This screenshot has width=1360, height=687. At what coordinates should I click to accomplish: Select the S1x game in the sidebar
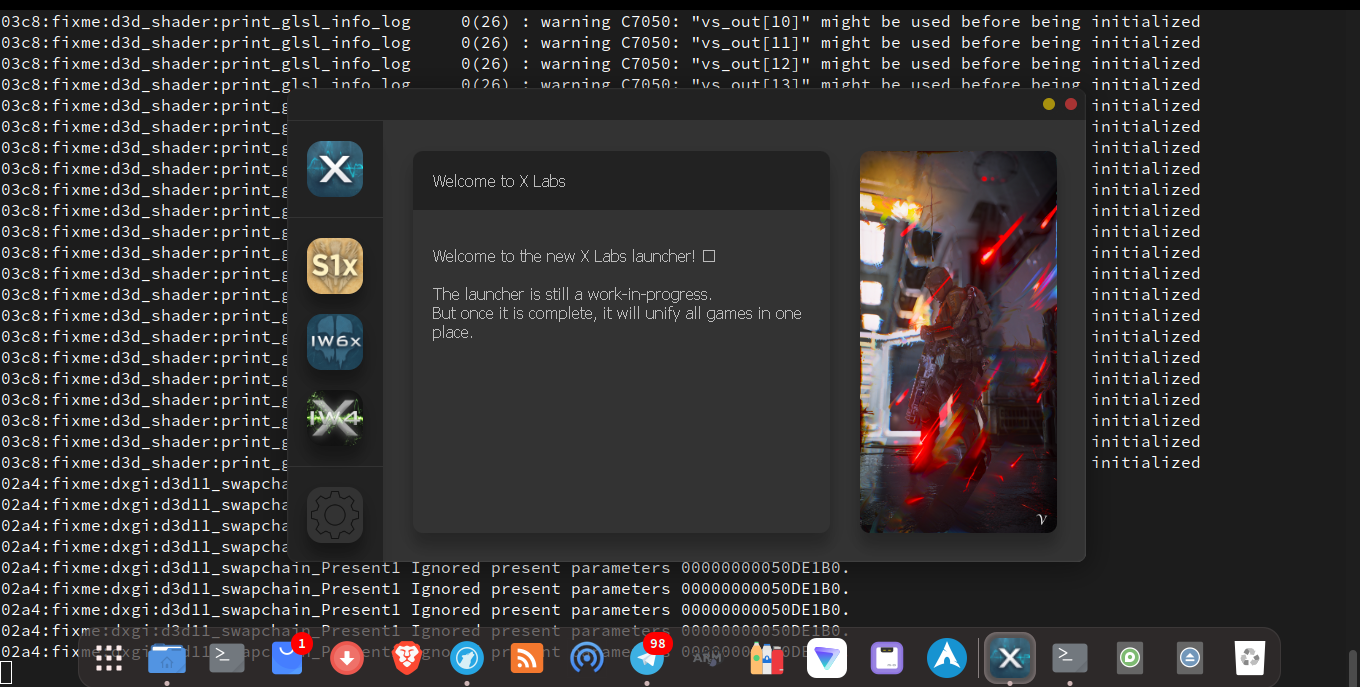(x=335, y=266)
